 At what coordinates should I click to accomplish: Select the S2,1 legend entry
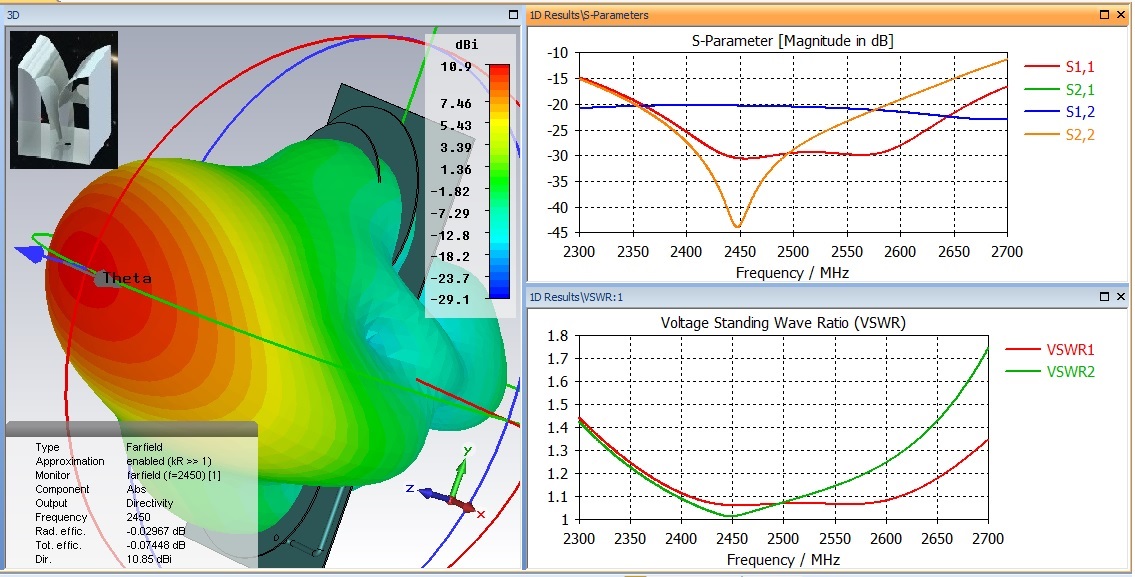pos(1059,89)
